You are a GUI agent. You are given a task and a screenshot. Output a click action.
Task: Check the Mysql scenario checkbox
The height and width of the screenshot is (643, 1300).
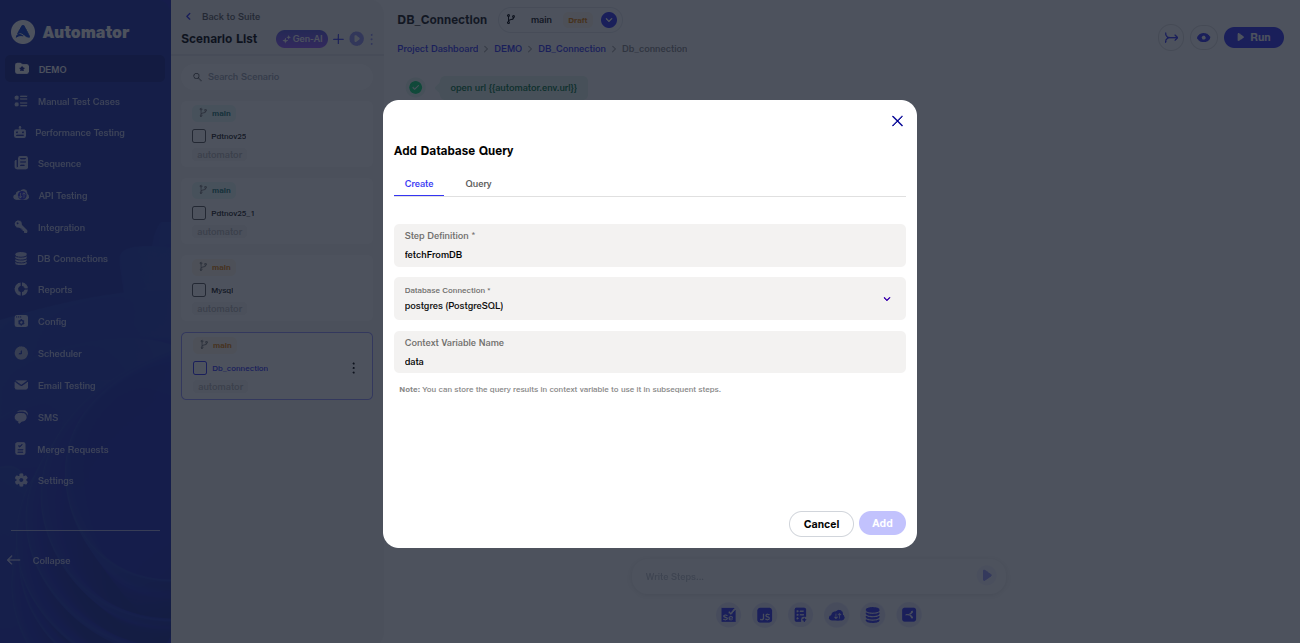click(199, 290)
